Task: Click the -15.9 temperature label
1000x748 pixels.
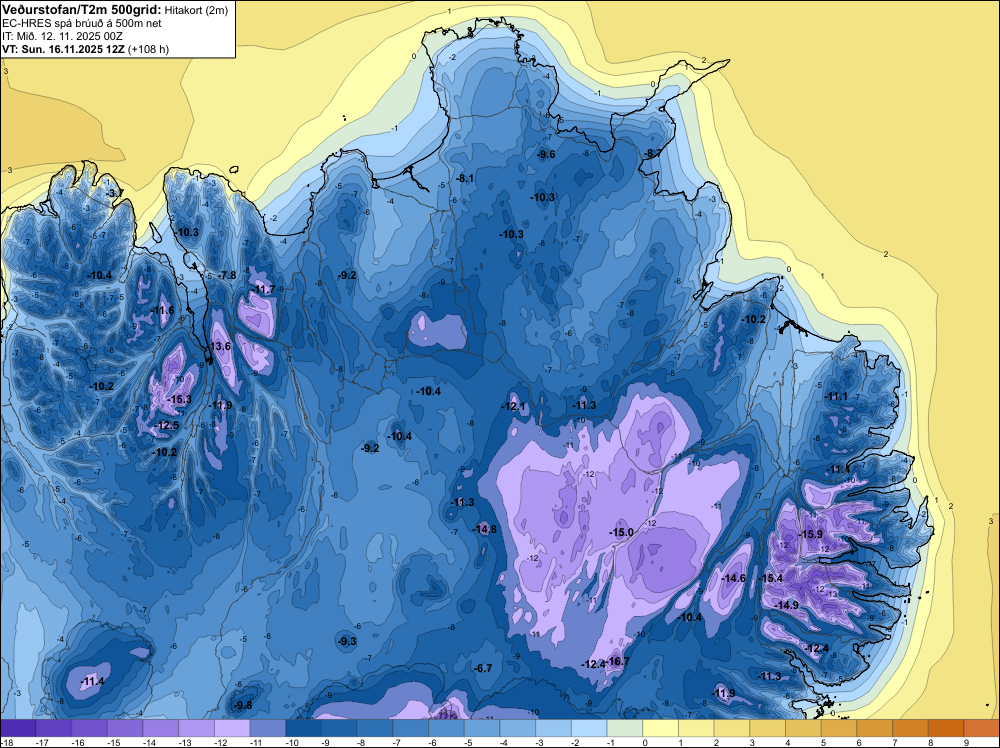Action: [811, 534]
